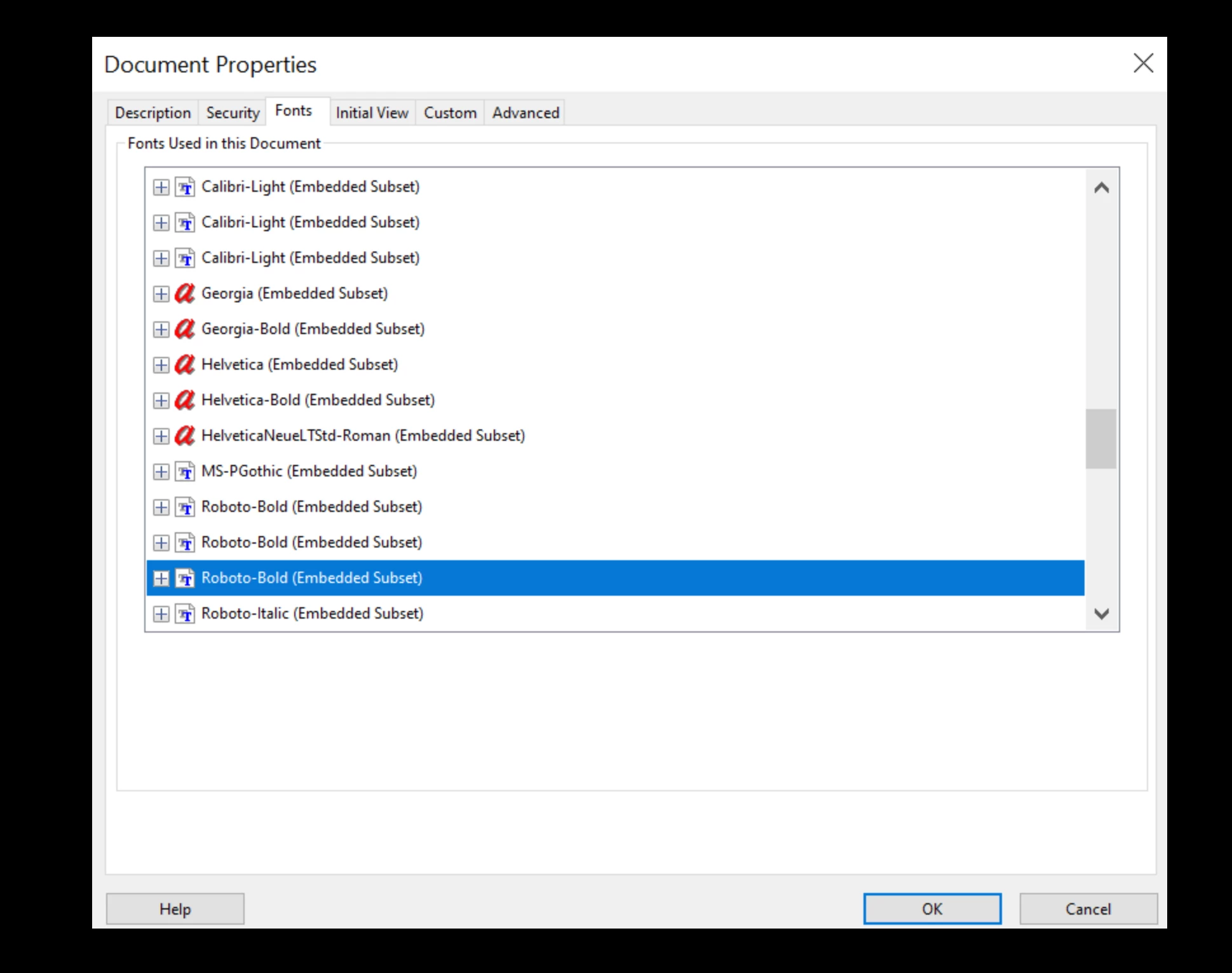Go to the Initial View tab
Image resolution: width=1232 pixels, height=973 pixels.
[x=372, y=112]
